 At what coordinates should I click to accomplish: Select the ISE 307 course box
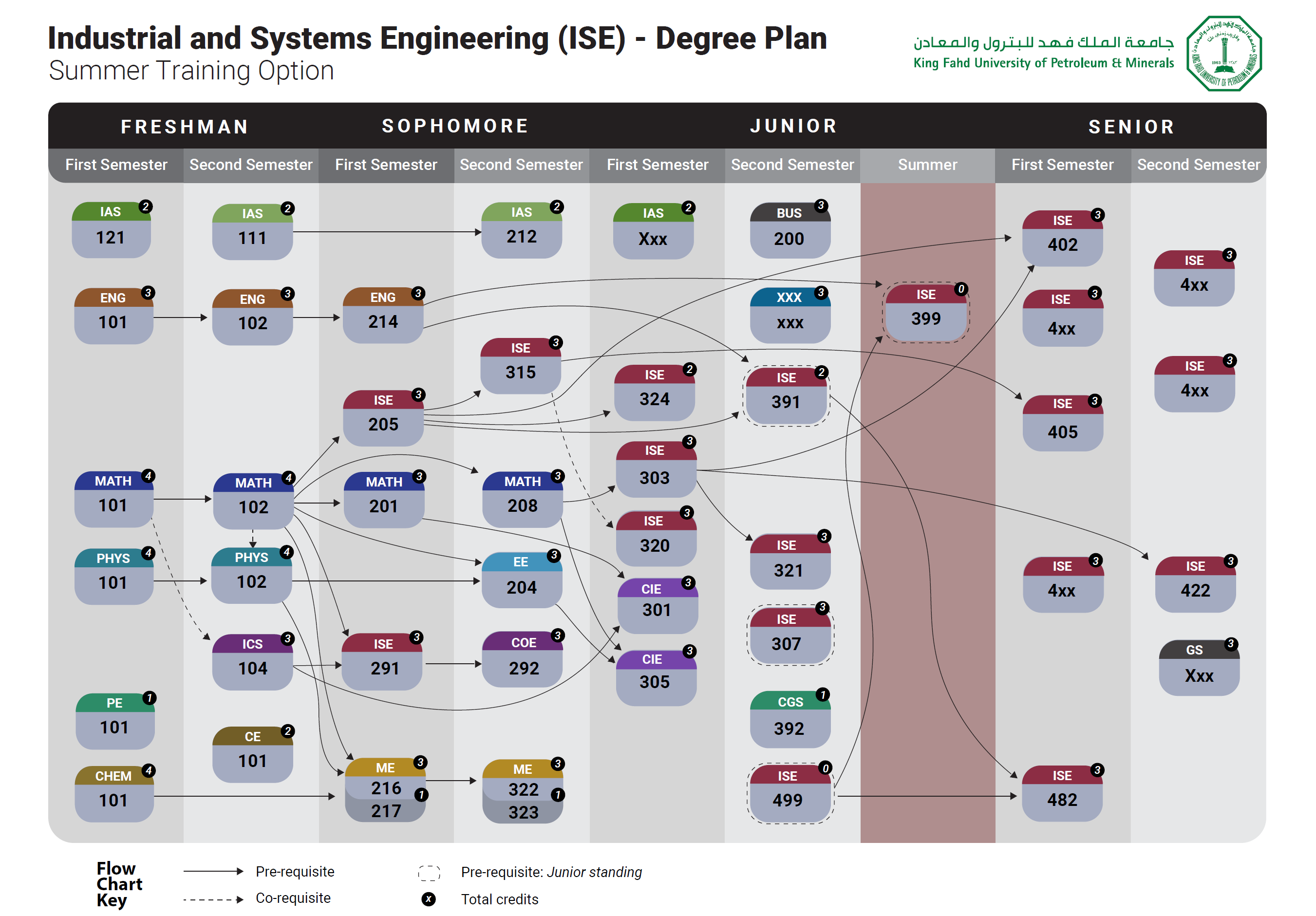[x=790, y=635]
